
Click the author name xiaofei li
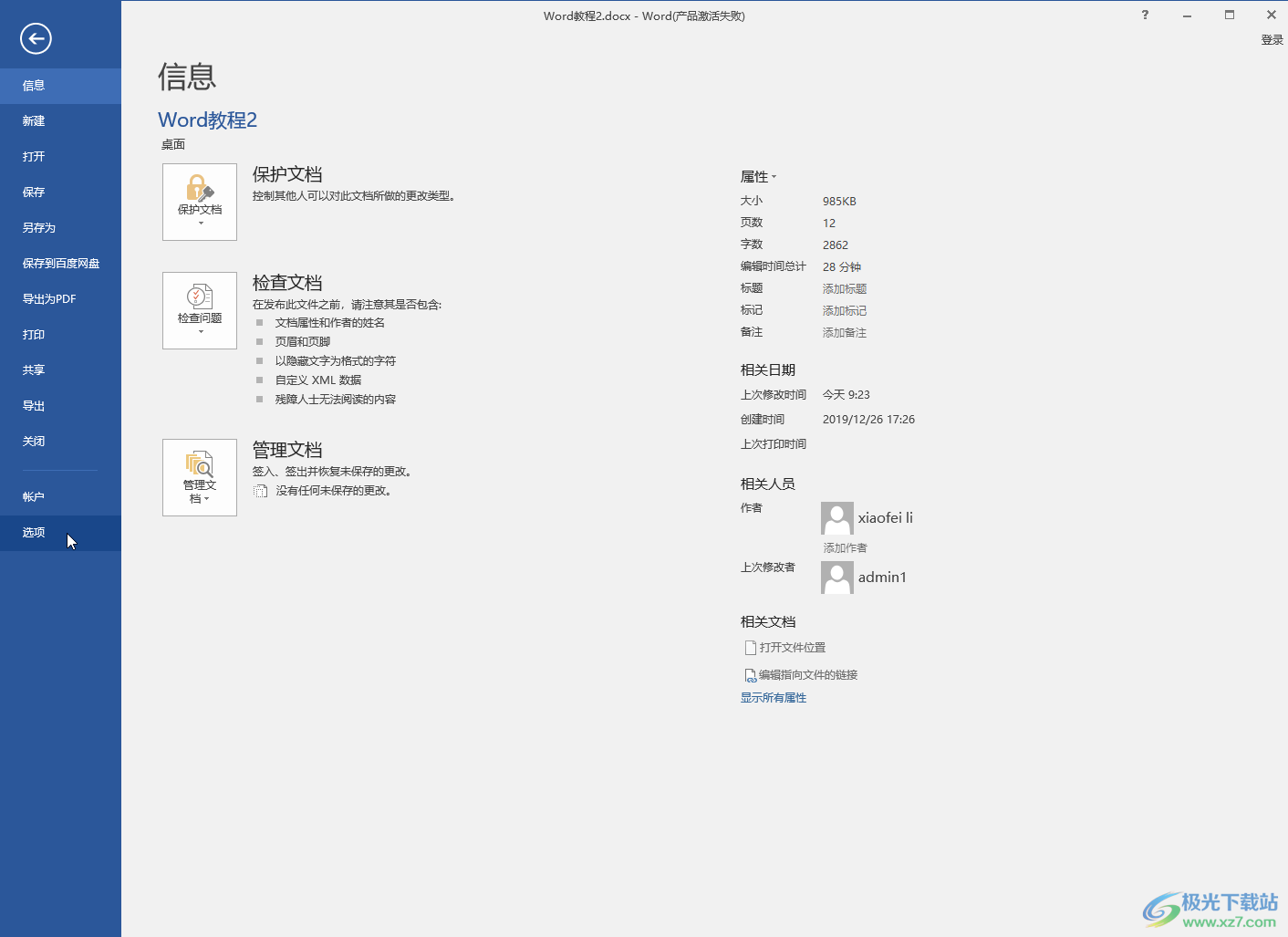coord(886,518)
